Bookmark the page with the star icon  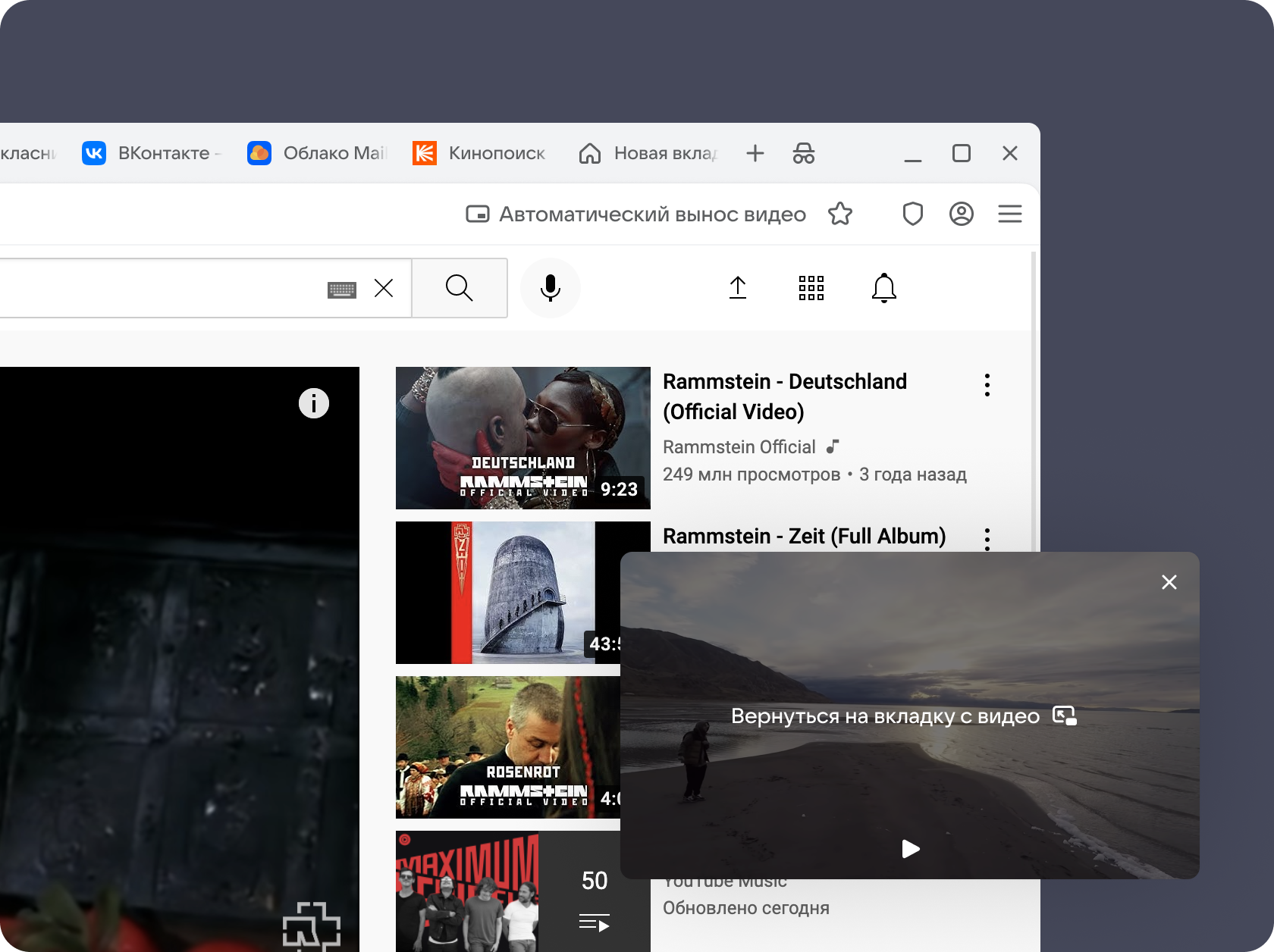pyautogui.click(x=840, y=215)
